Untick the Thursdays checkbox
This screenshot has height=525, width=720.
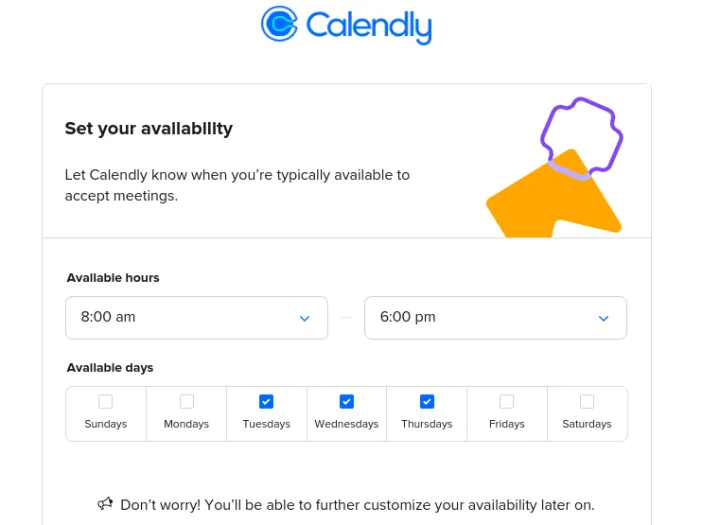click(427, 402)
